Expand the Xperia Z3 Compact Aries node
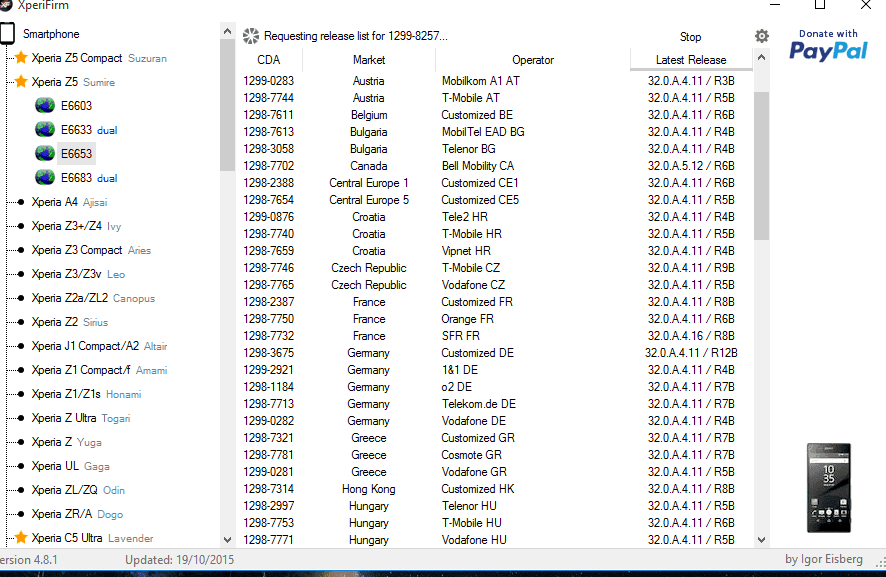 21,250
